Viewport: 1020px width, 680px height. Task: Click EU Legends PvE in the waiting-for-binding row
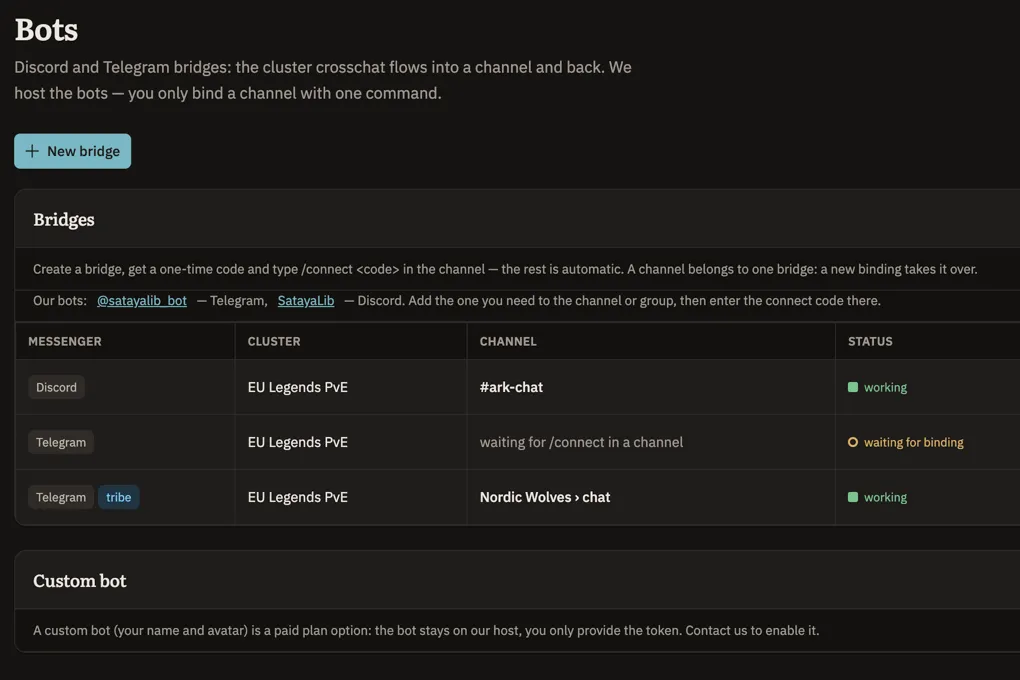(297, 442)
